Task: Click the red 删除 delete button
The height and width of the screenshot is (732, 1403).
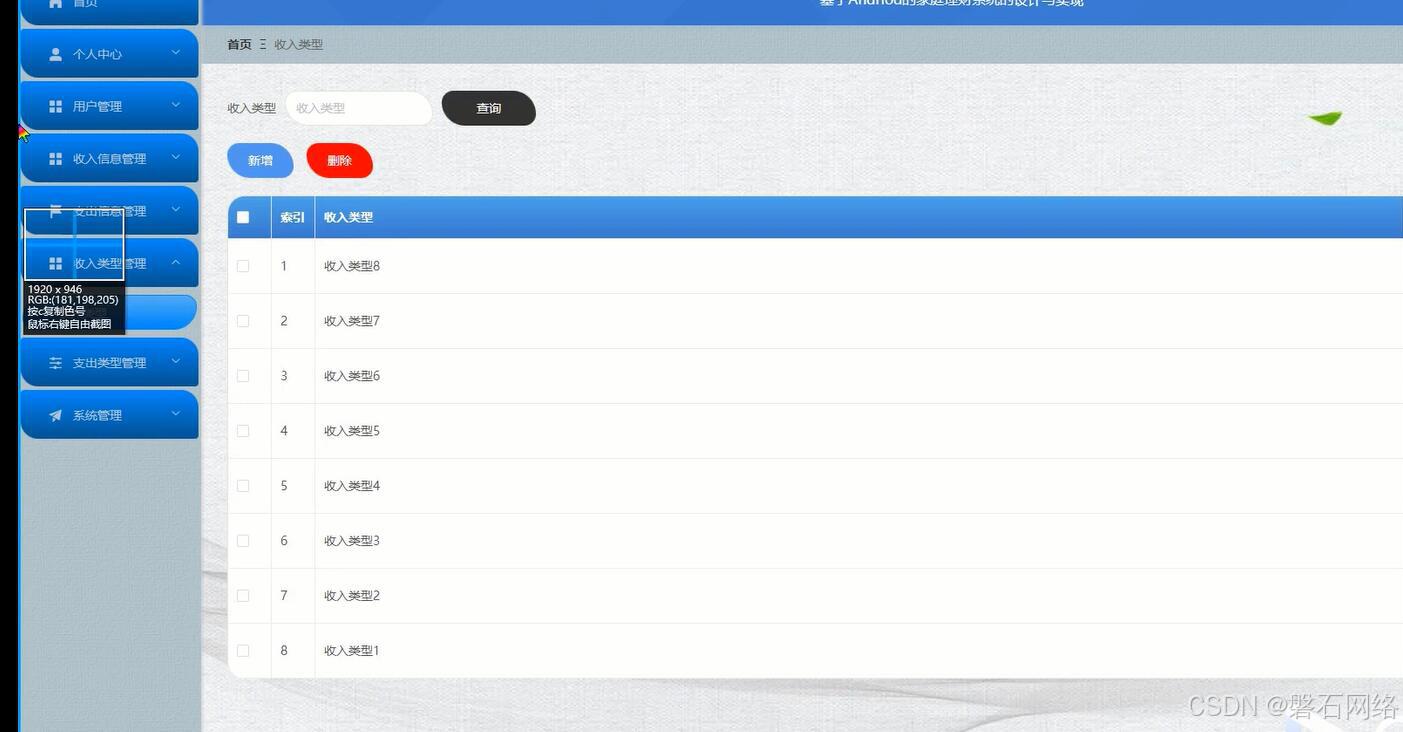Action: 340,161
